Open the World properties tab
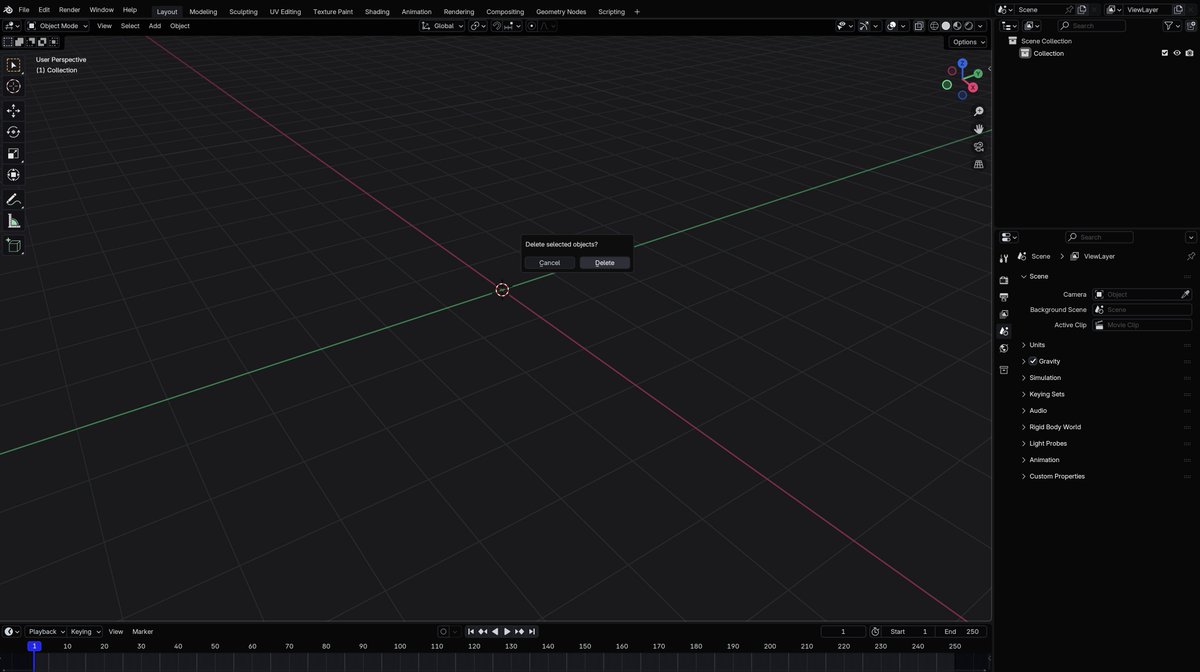The width and height of the screenshot is (1200, 672). (1004, 348)
